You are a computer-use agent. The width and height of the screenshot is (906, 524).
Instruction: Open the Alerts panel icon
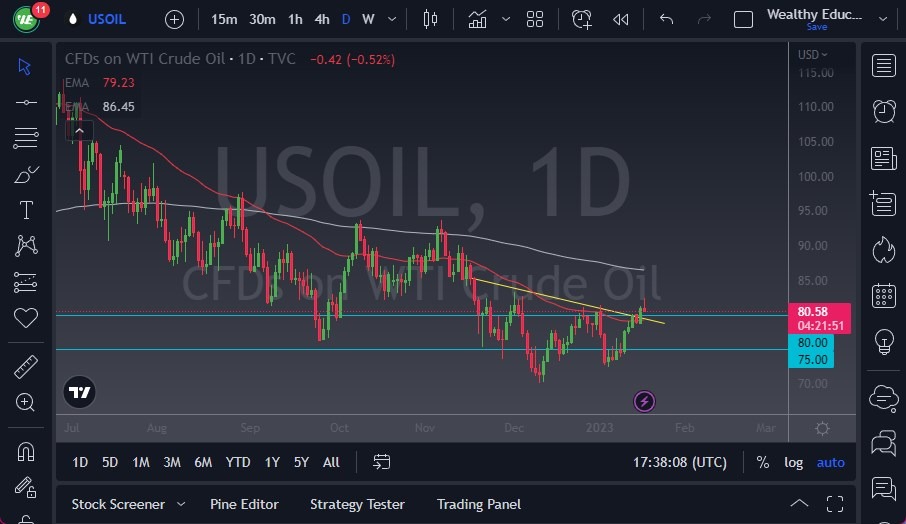[884, 111]
